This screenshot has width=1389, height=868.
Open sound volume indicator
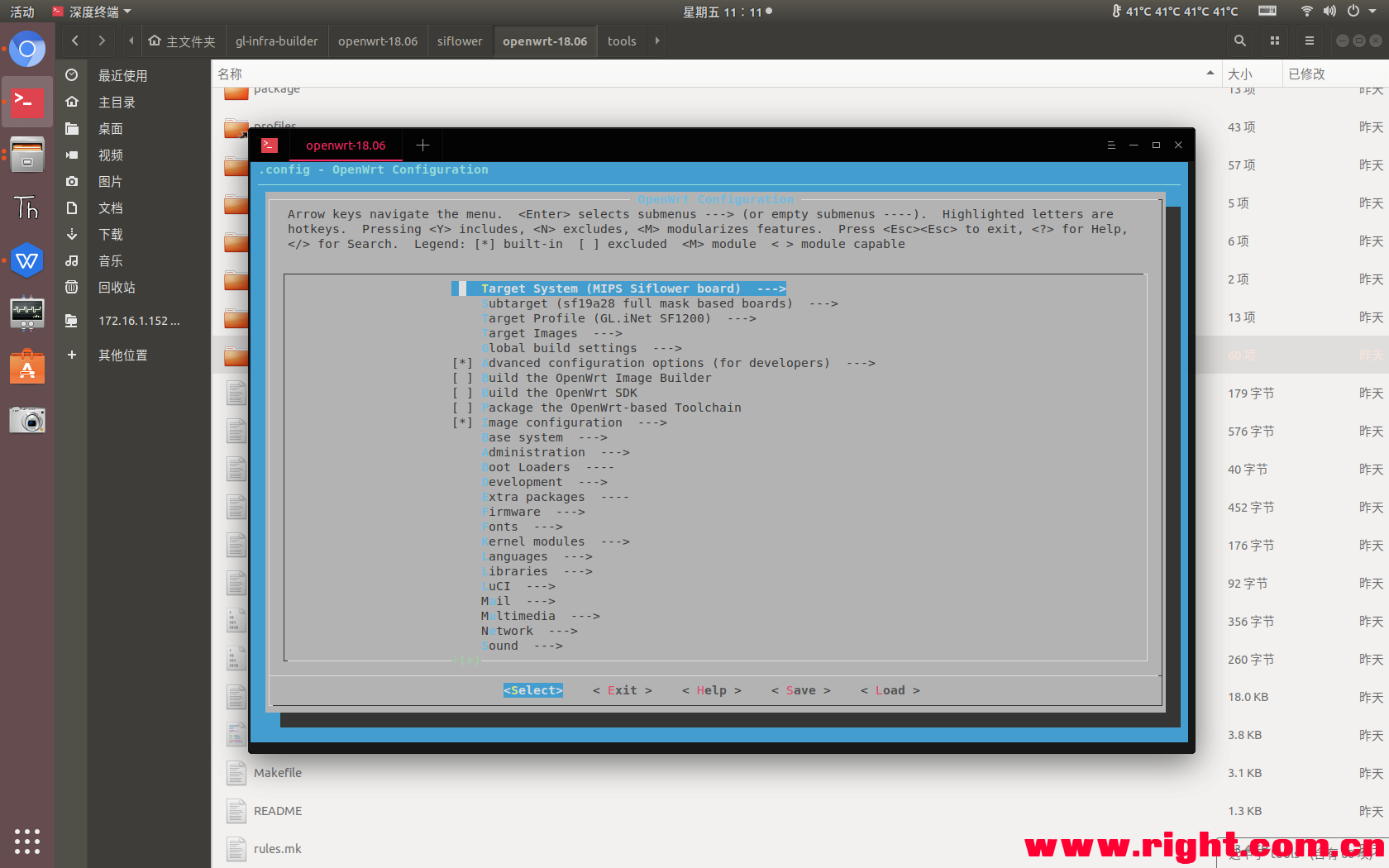(1329, 12)
